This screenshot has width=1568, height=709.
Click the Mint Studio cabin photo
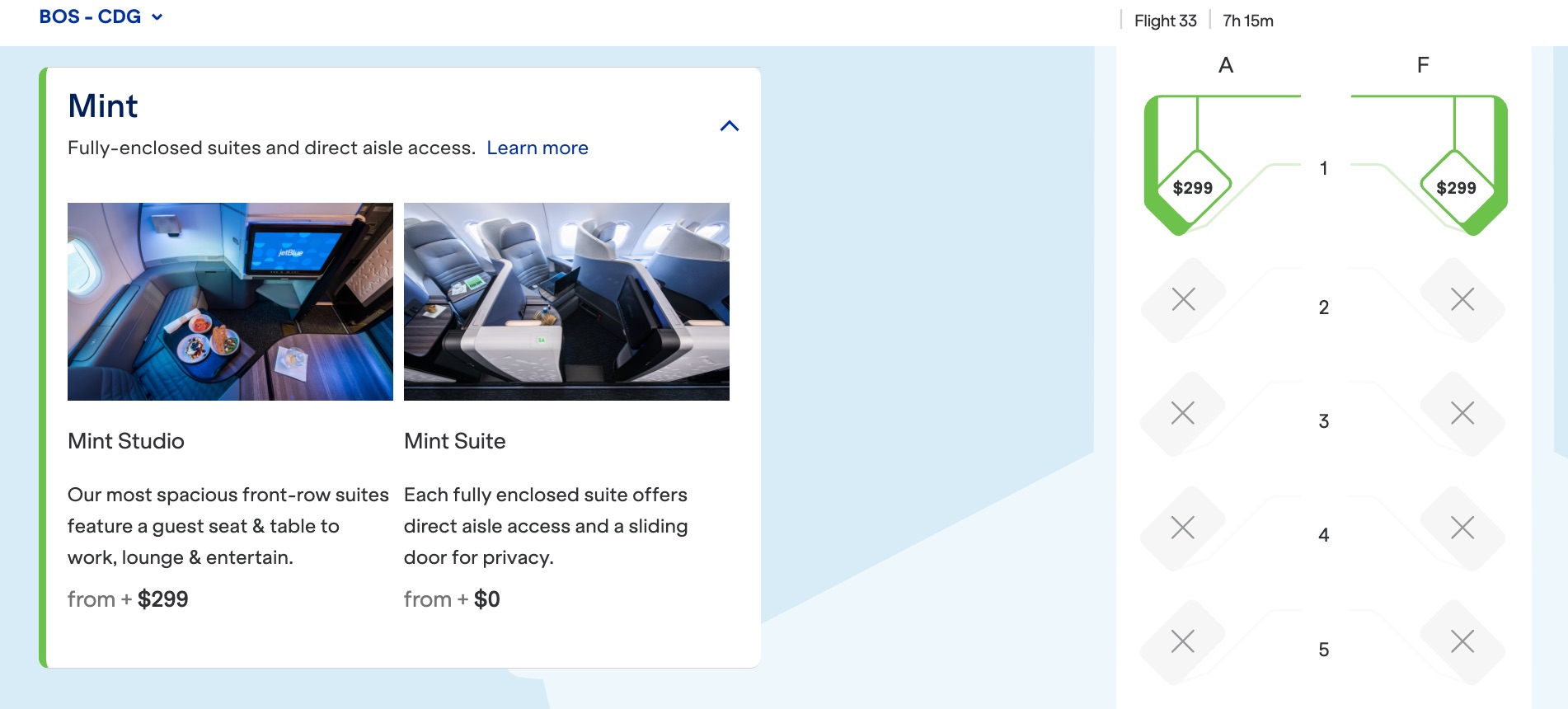pos(230,301)
